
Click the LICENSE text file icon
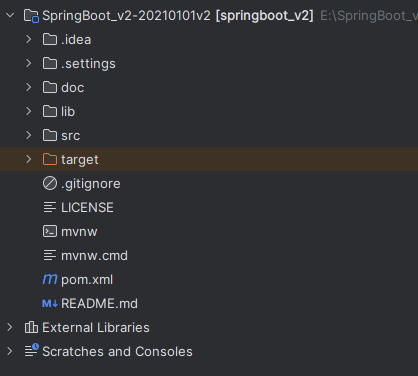coord(50,207)
